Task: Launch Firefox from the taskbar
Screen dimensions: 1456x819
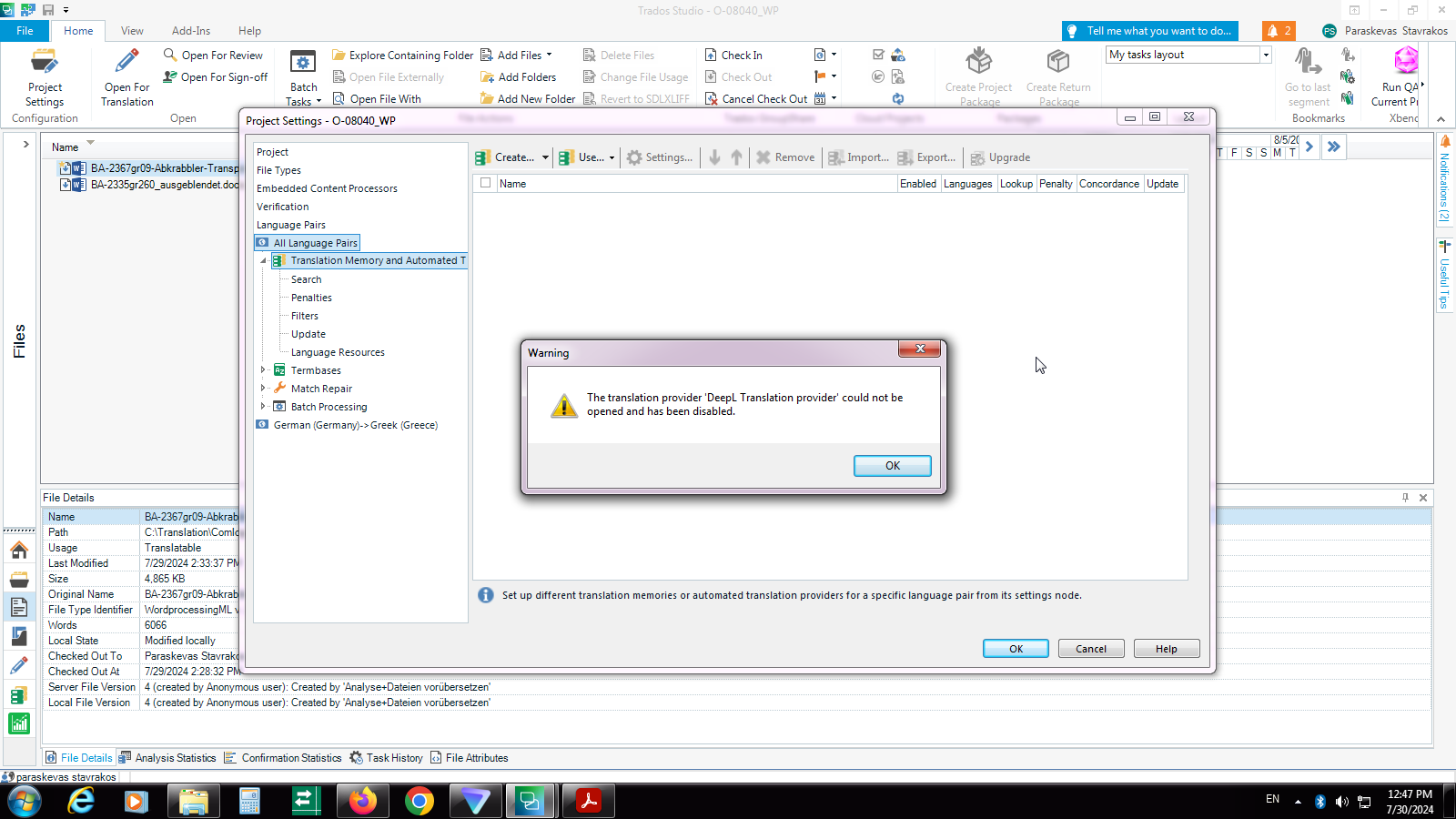Action: (362, 801)
